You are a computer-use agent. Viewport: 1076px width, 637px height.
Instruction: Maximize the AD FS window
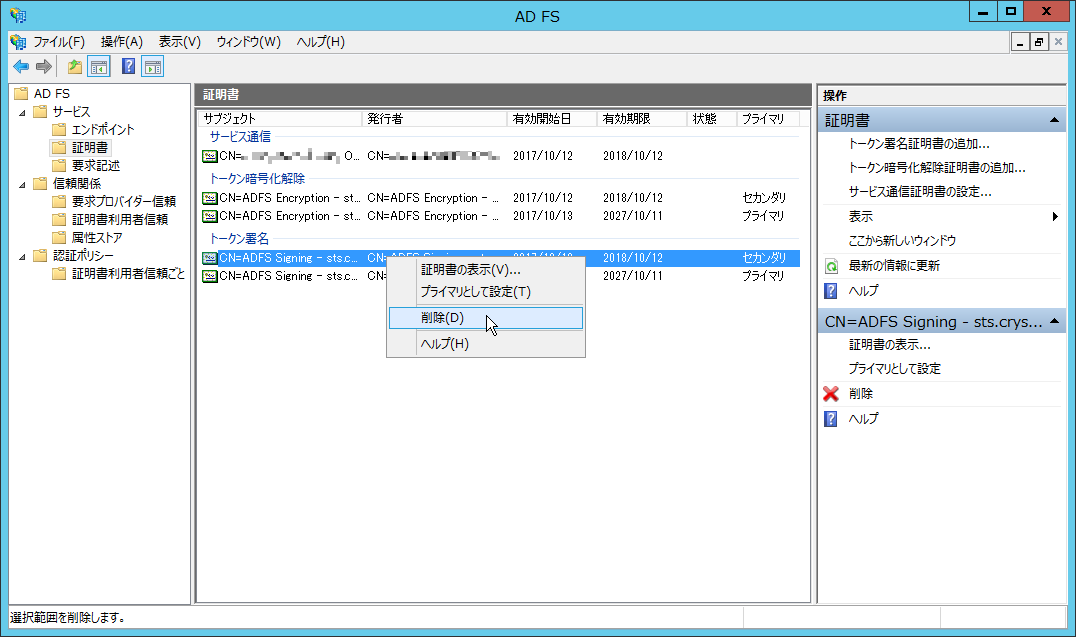click(x=1011, y=11)
